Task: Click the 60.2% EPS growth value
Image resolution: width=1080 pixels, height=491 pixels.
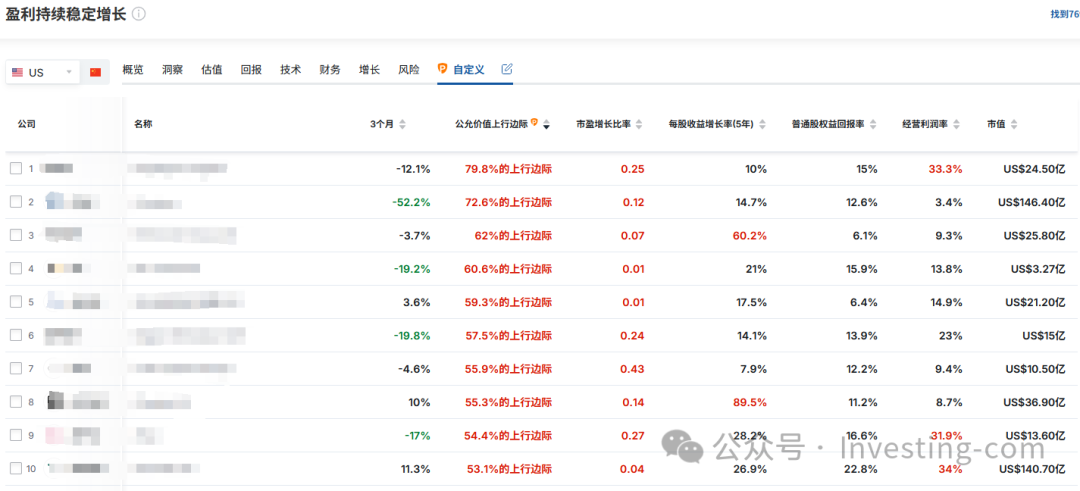Action: pos(751,236)
